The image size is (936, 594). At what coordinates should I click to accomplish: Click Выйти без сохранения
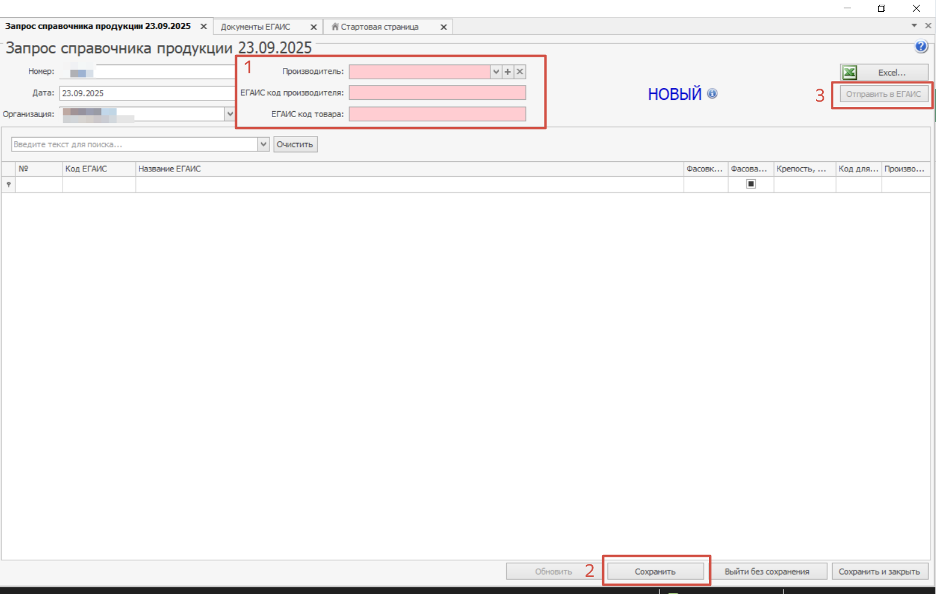[x=767, y=571]
